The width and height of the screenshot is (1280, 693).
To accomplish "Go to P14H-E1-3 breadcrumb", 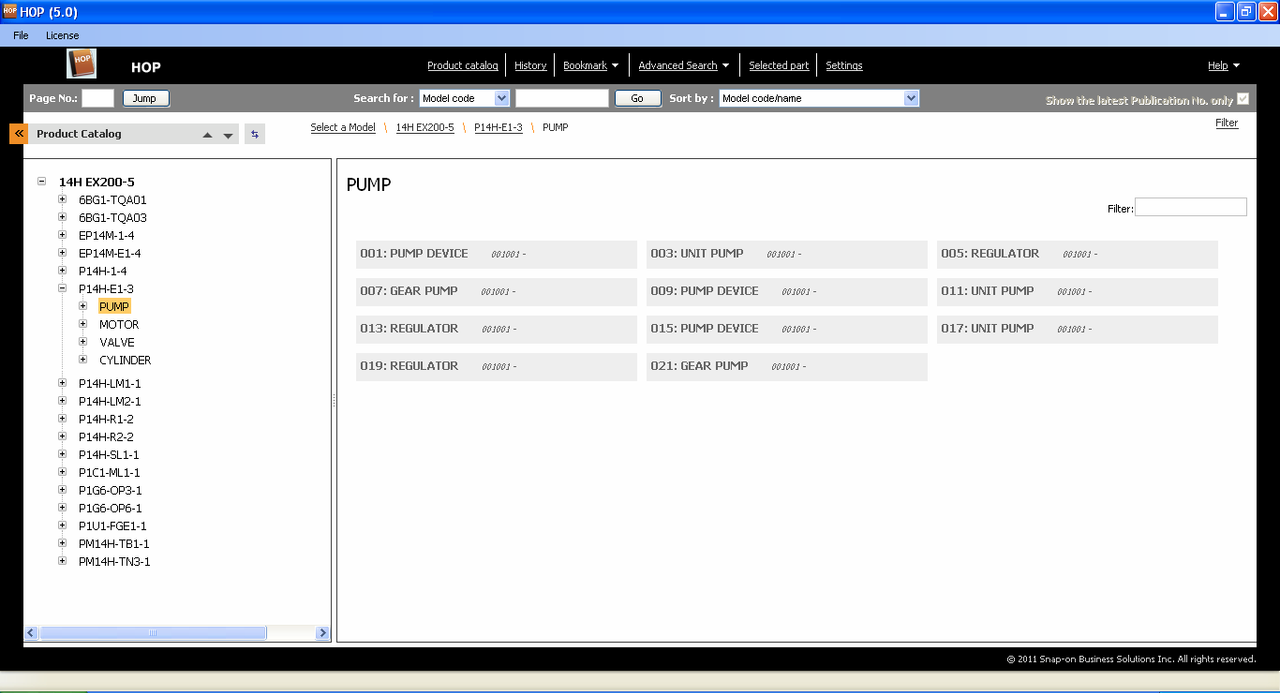I will (498, 128).
